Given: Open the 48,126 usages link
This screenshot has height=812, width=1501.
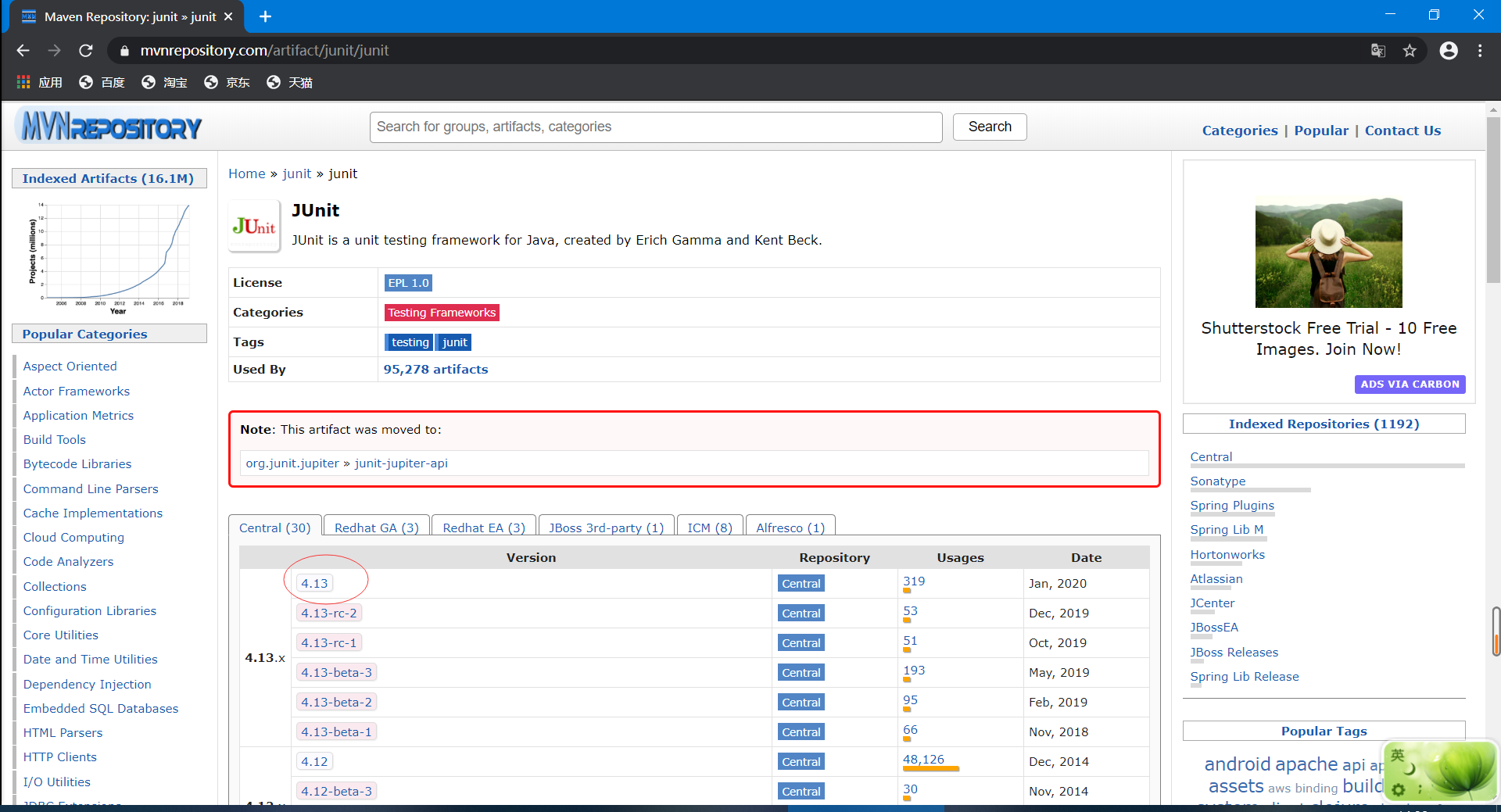Looking at the screenshot, I should click(x=923, y=759).
